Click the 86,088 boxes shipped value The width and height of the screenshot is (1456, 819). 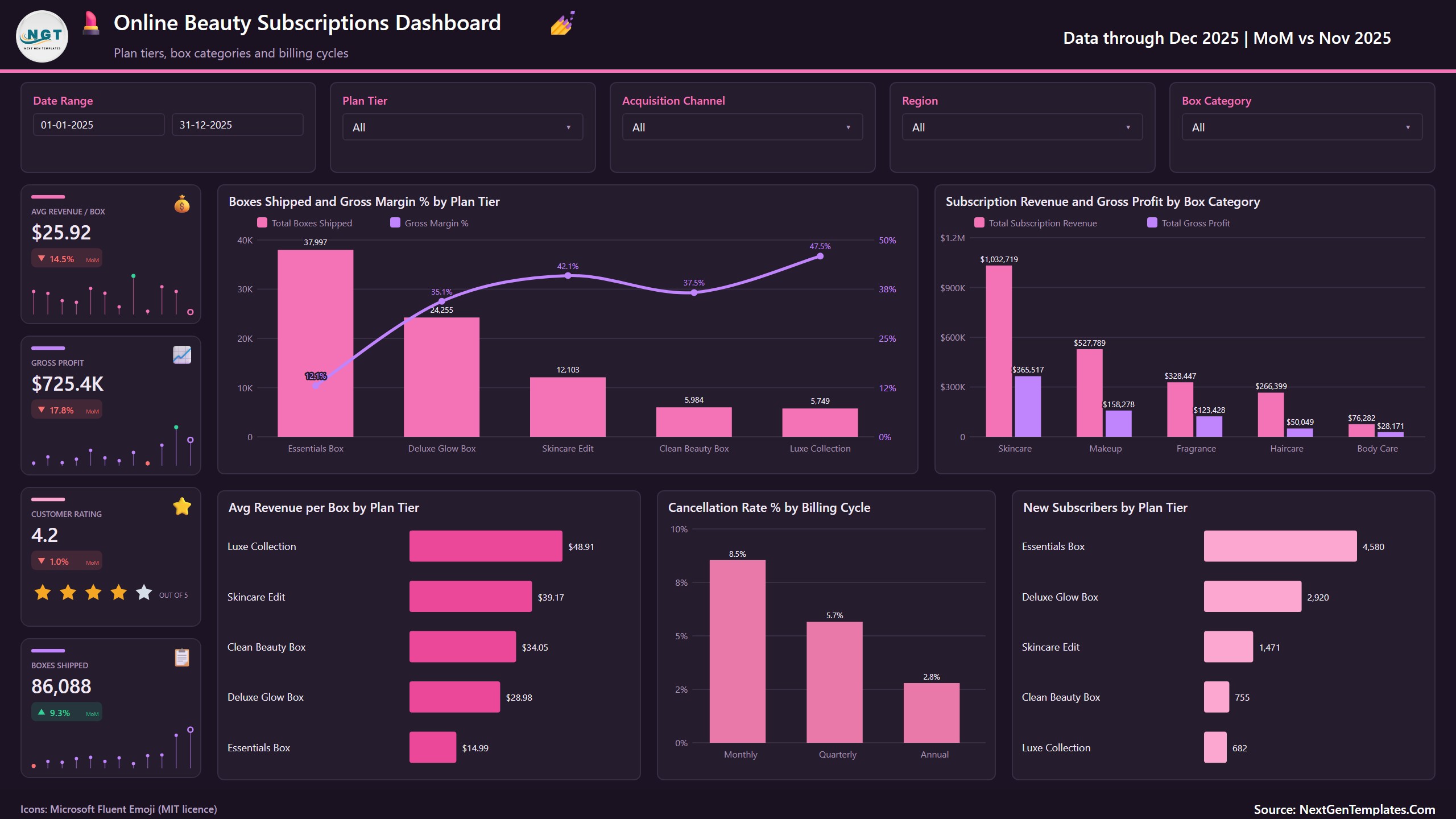61,686
